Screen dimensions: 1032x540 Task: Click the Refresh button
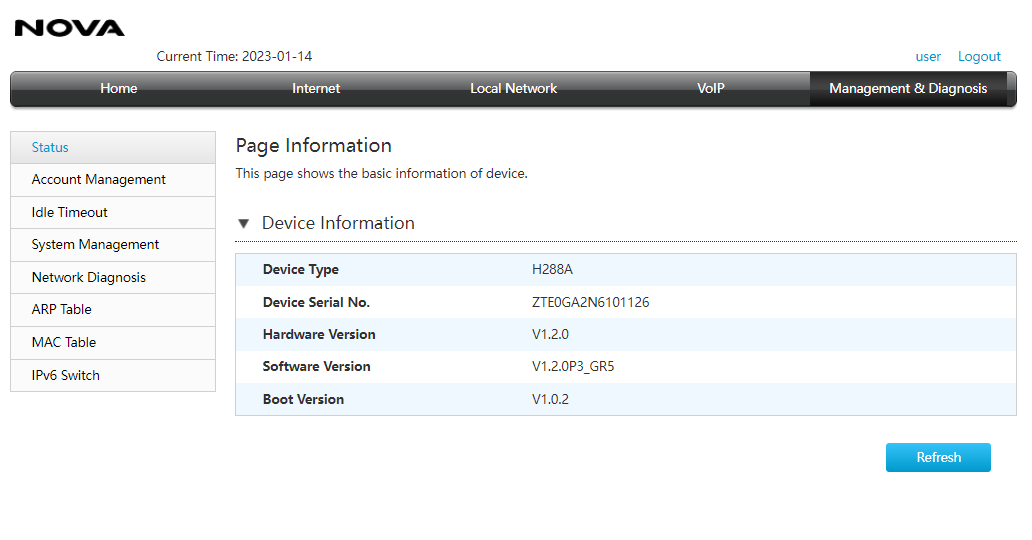coord(938,458)
